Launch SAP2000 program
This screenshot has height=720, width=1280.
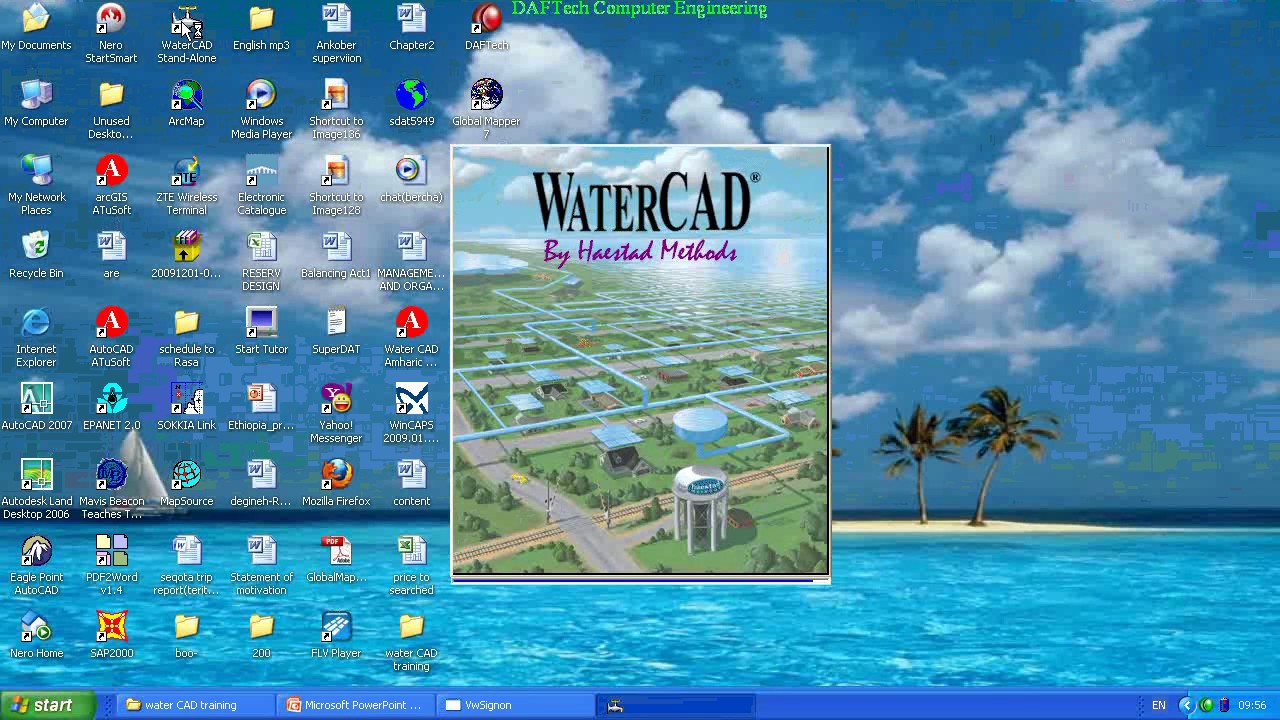pos(111,627)
